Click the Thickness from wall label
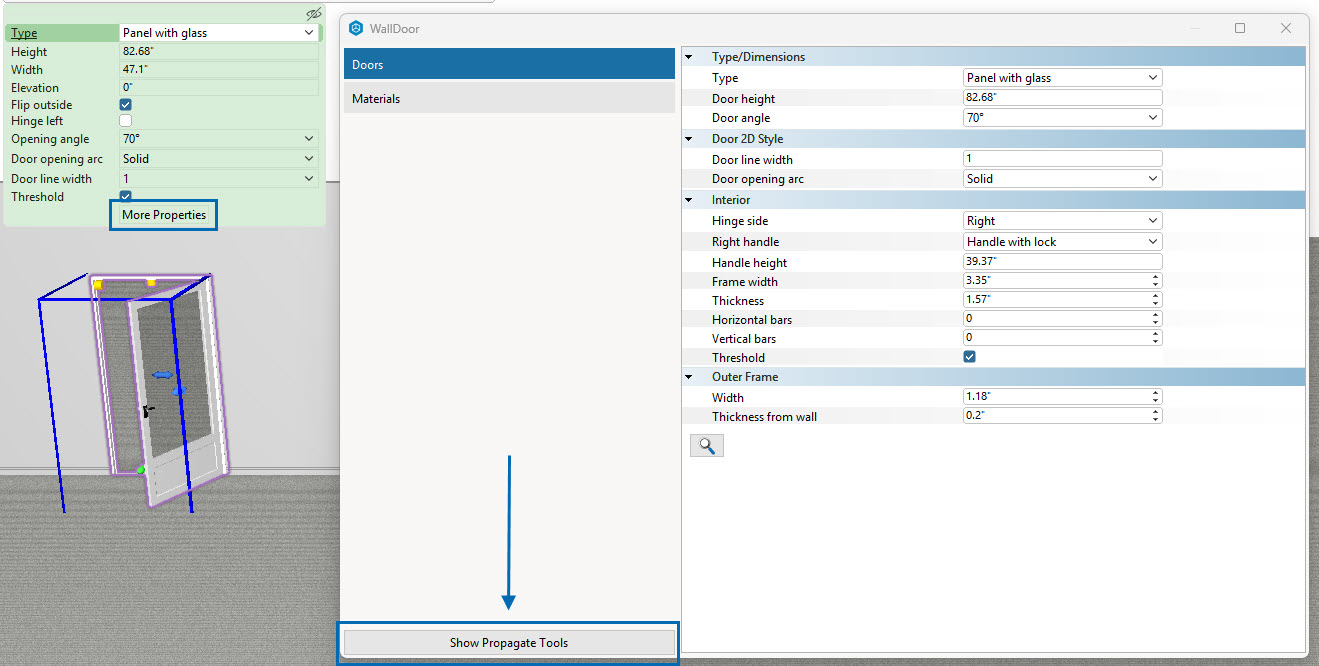 pyautogui.click(x=764, y=416)
